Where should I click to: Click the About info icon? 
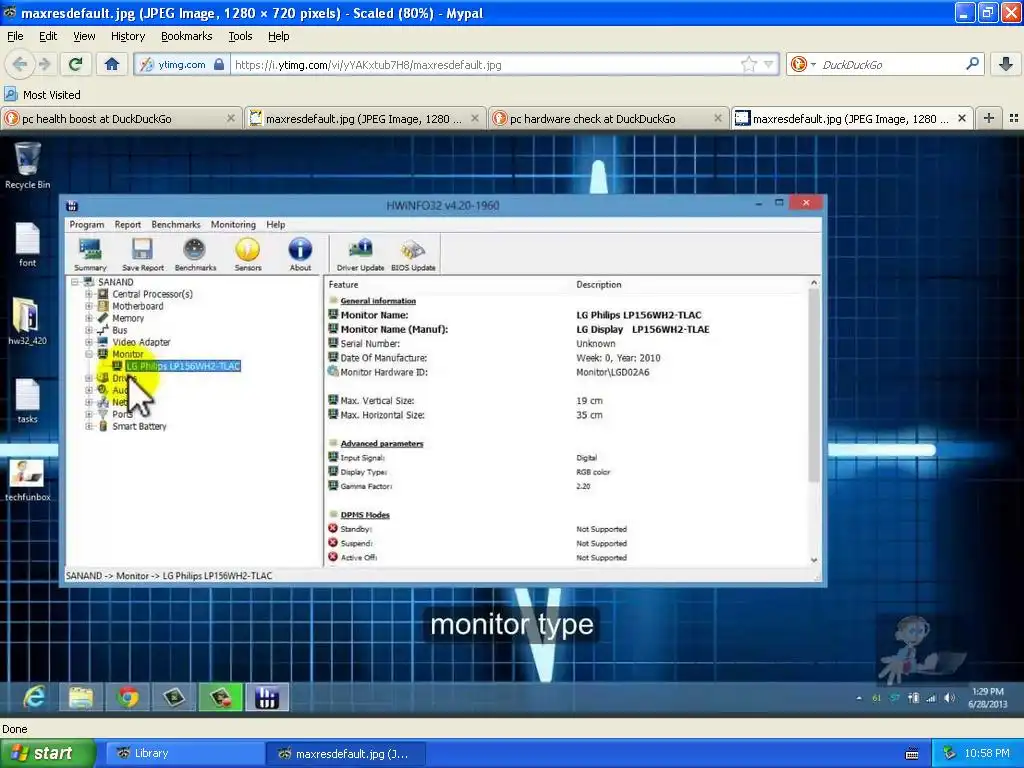tap(300, 255)
